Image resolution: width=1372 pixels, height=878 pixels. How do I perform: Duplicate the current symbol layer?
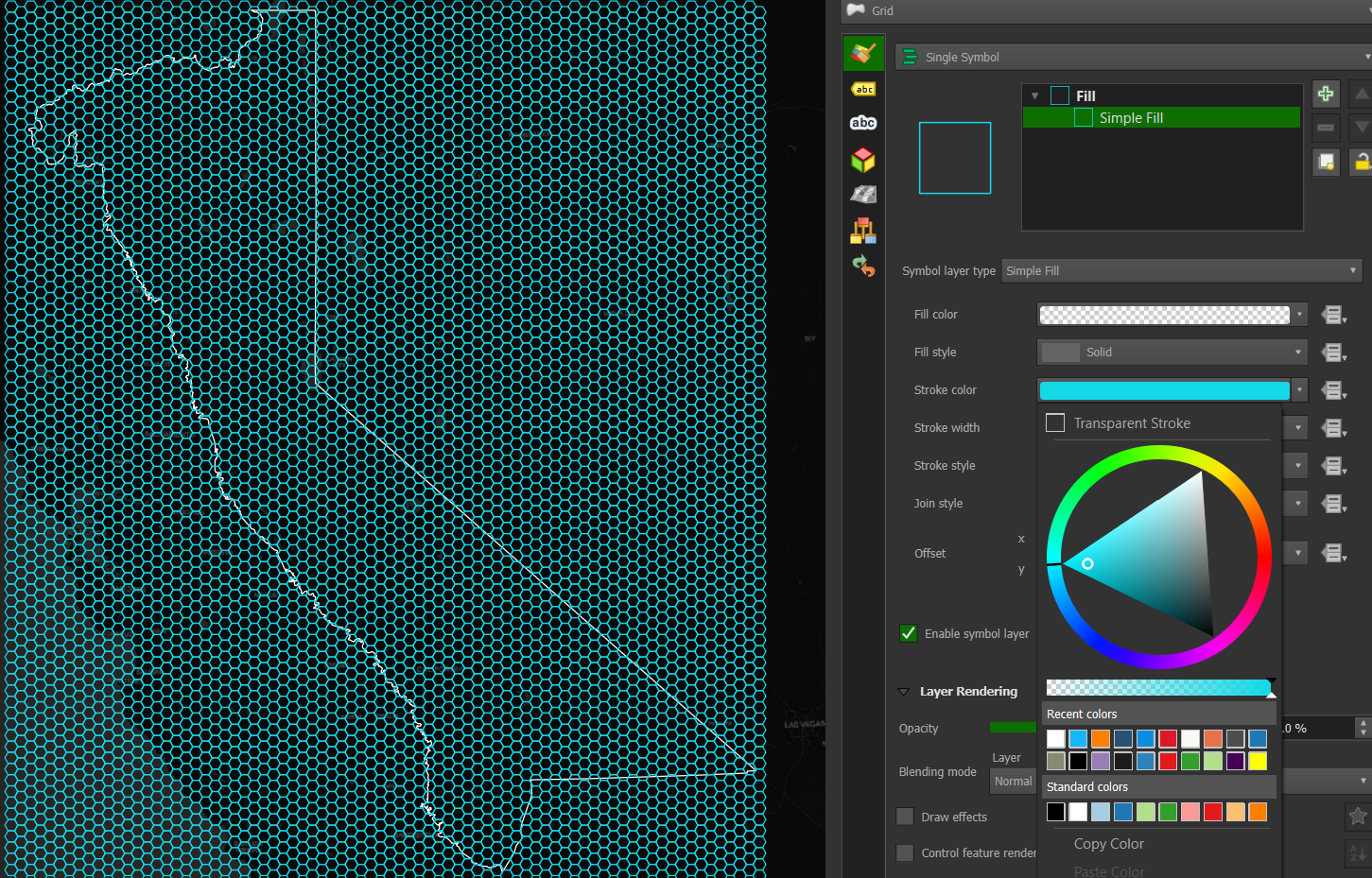coord(1326,161)
